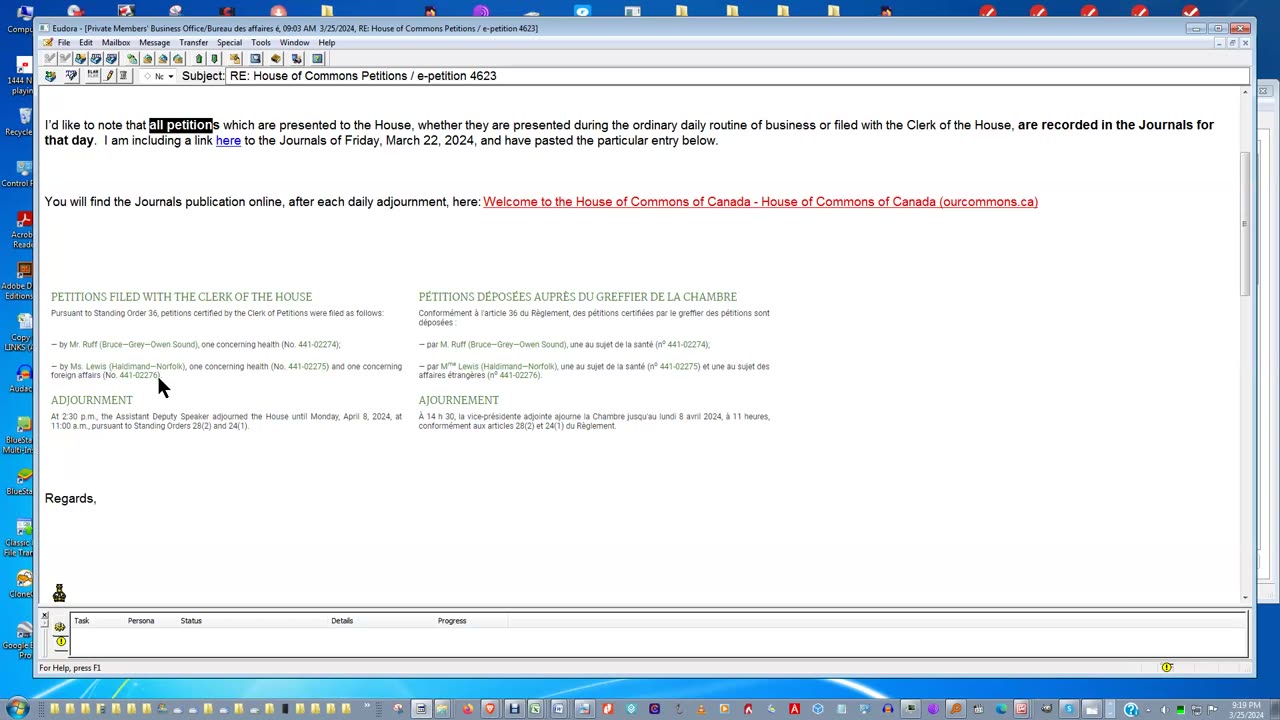Viewport: 1280px width, 720px height.
Task: Click the second icon on message toolbar
Action: (71, 75)
